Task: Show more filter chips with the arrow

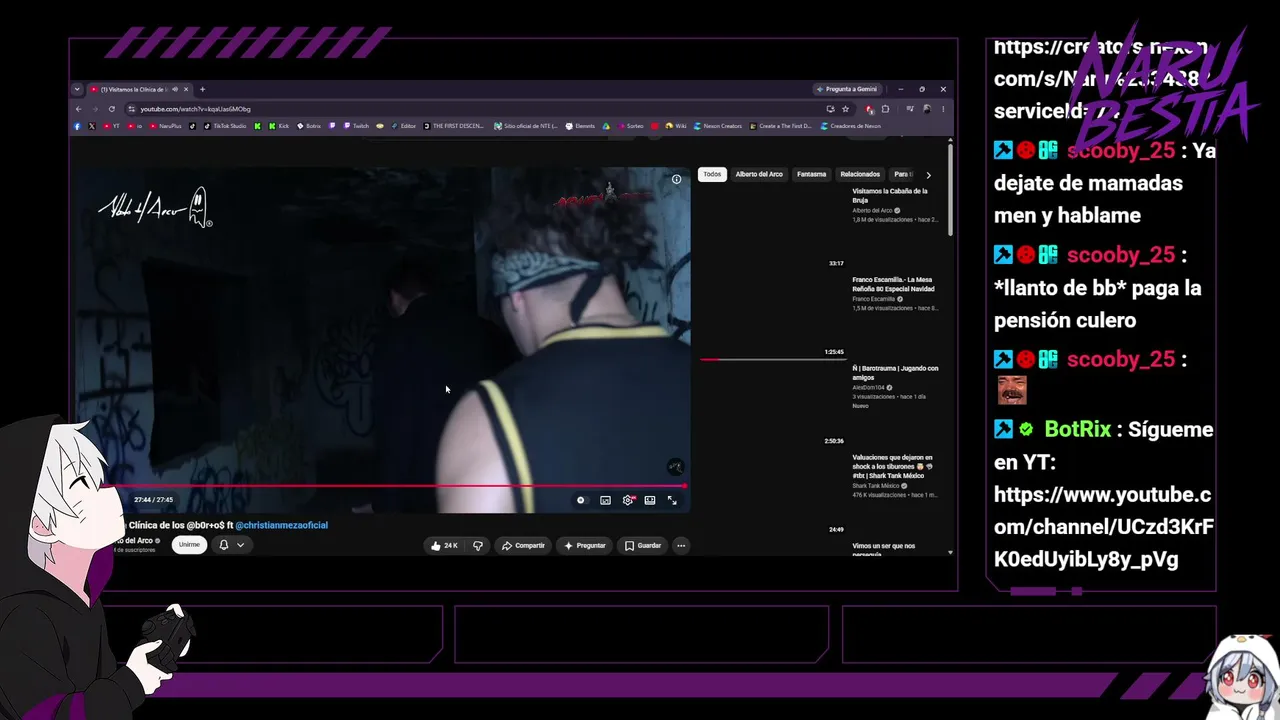Action: point(928,175)
